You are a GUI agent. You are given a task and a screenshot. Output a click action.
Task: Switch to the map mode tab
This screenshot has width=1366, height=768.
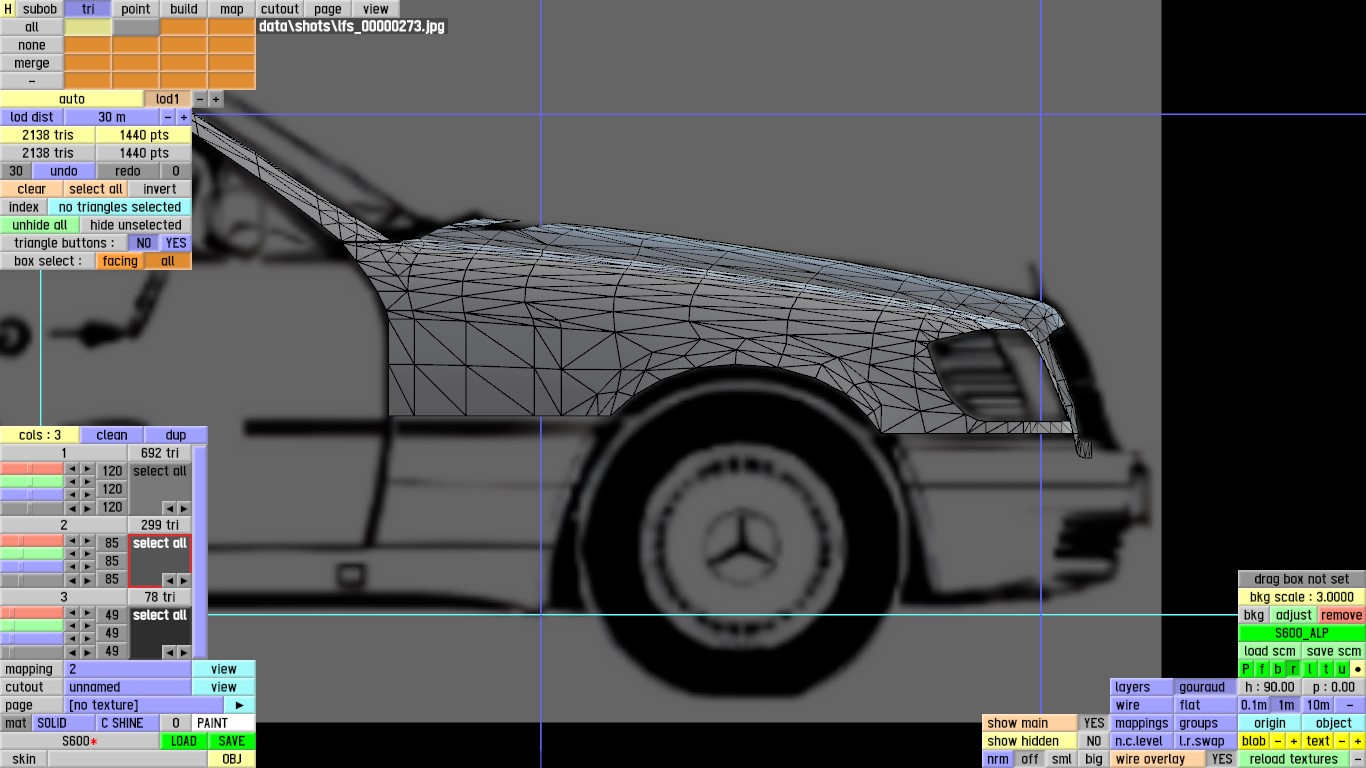point(232,9)
